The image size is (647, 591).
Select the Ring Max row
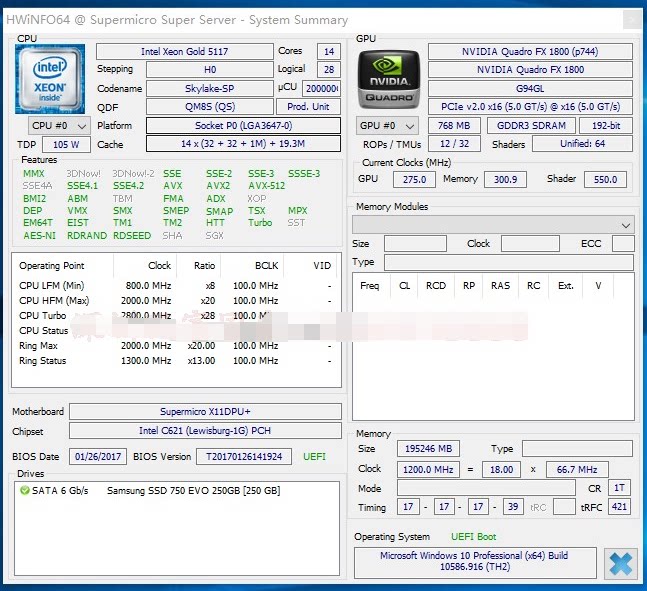click(176, 345)
